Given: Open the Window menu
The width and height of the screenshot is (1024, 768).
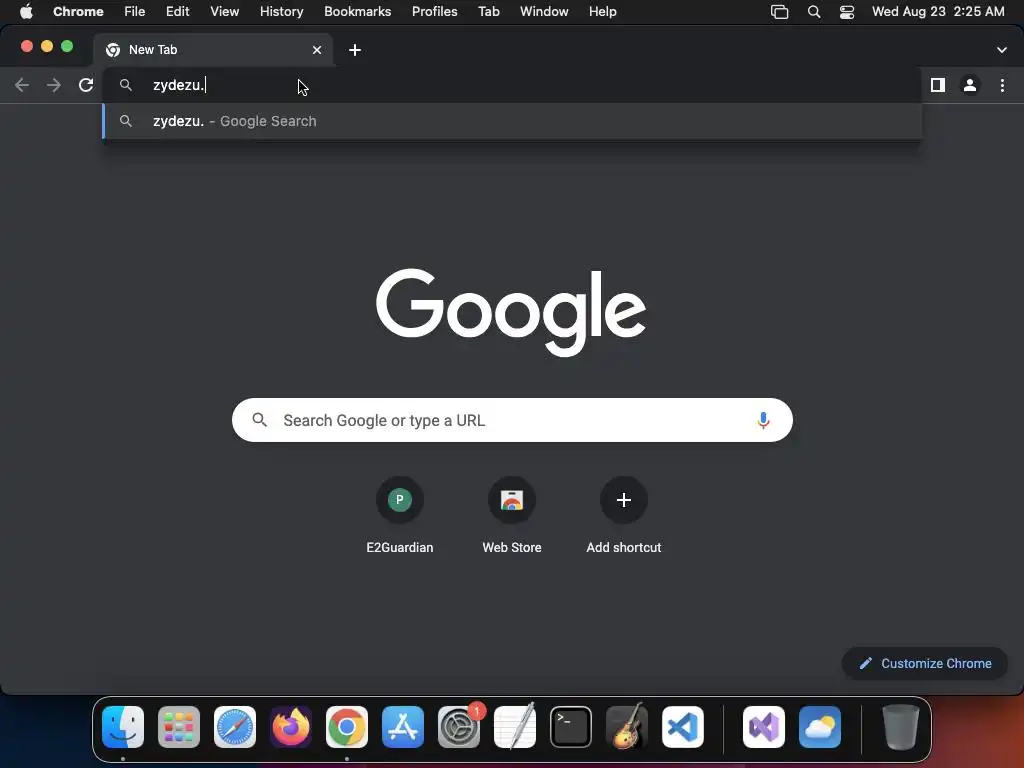Looking at the screenshot, I should 544,11.
